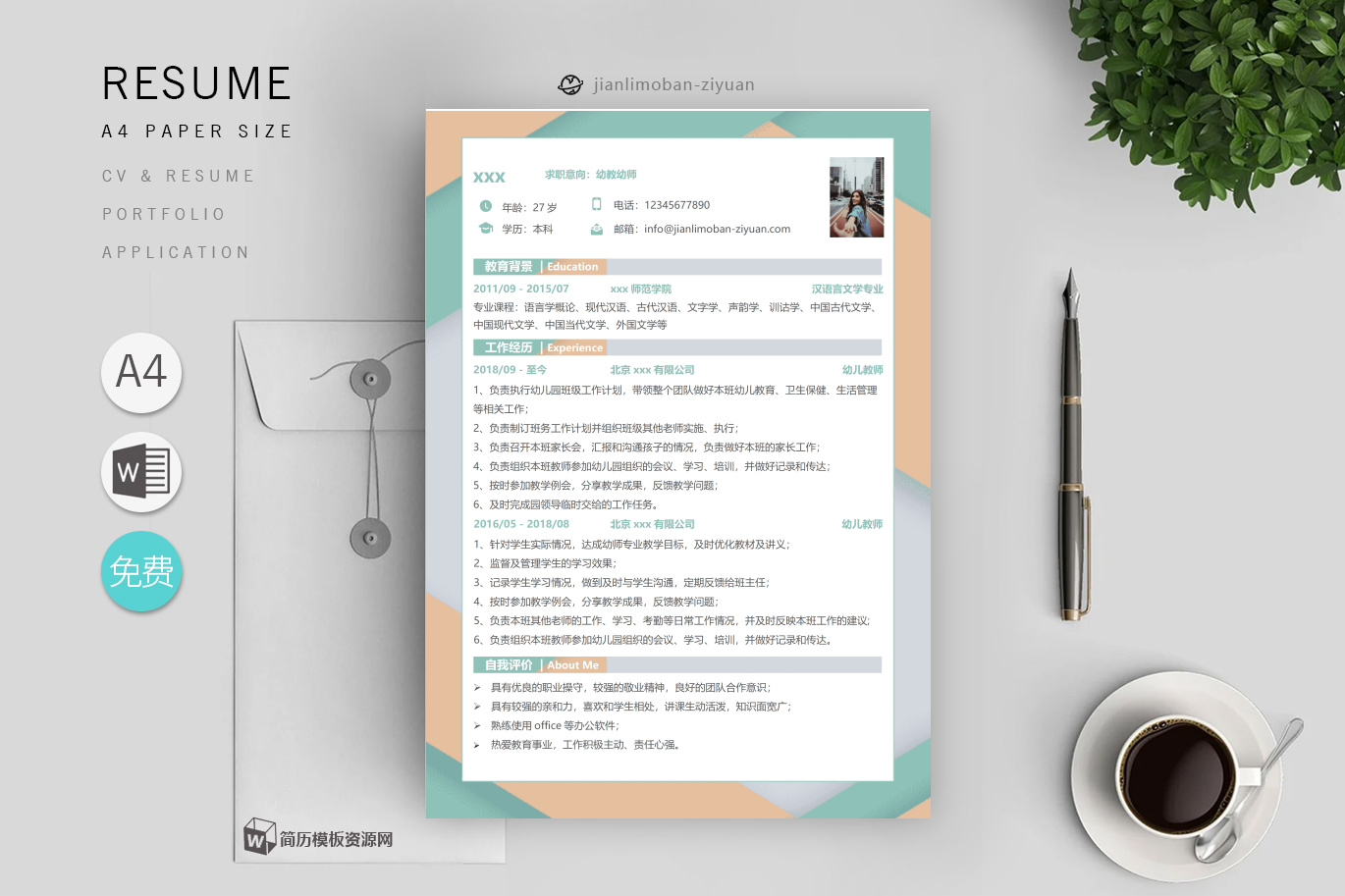Screen dimensions: 1345x896
Task: Click the jianlimoban-ziyuan text at top
Action: [x=673, y=84]
